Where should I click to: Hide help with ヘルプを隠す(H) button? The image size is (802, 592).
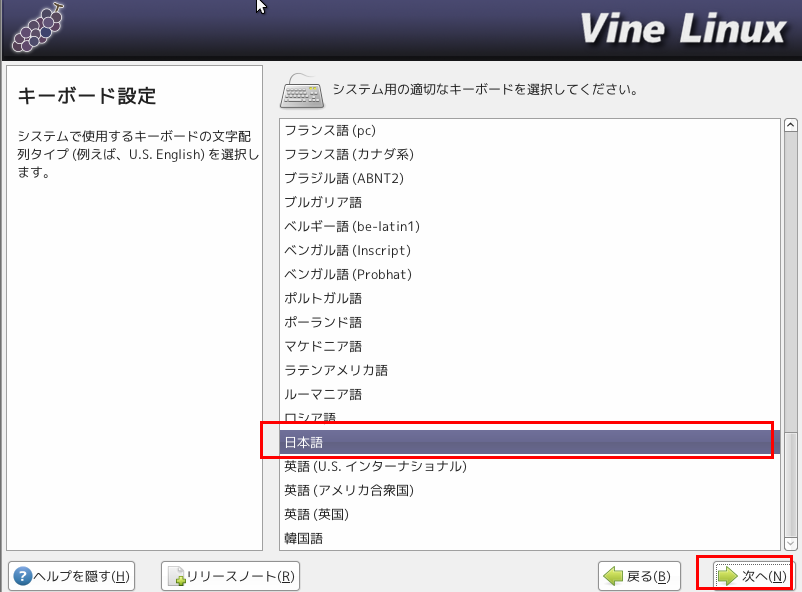(x=72, y=576)
